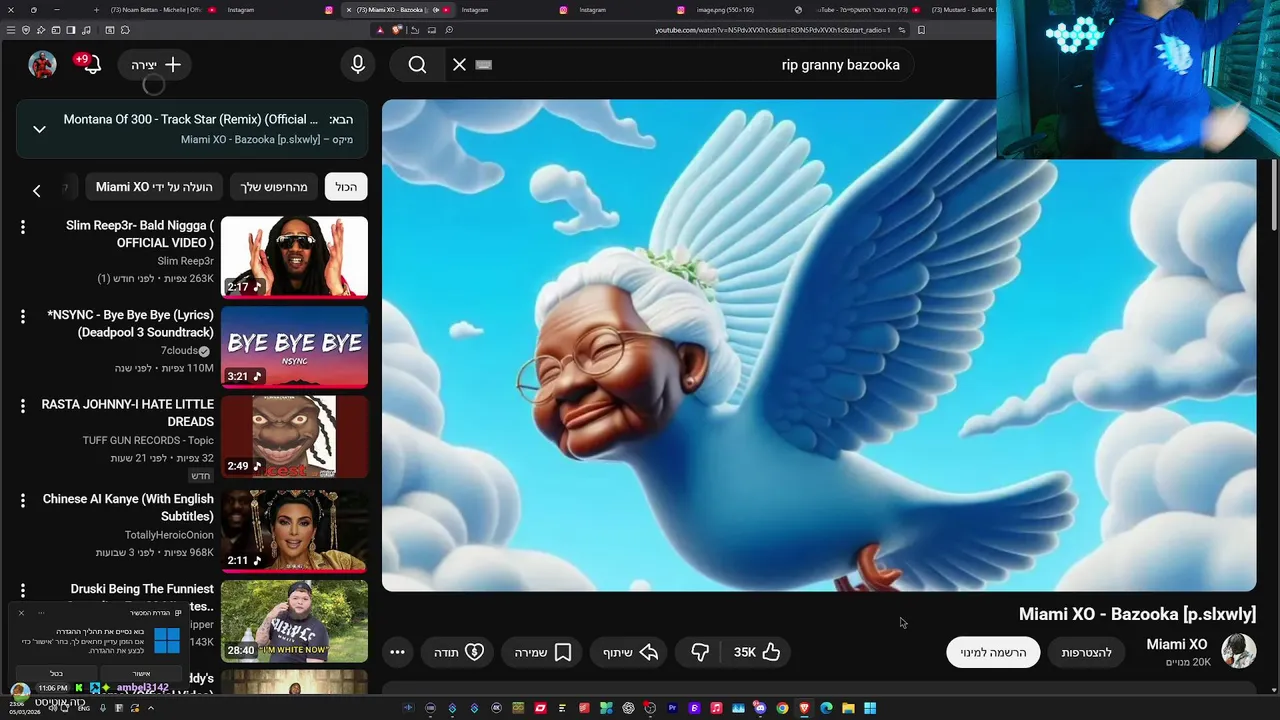1280x720 pixels.
Task: Open the account avatar menu
Action: 42,65
